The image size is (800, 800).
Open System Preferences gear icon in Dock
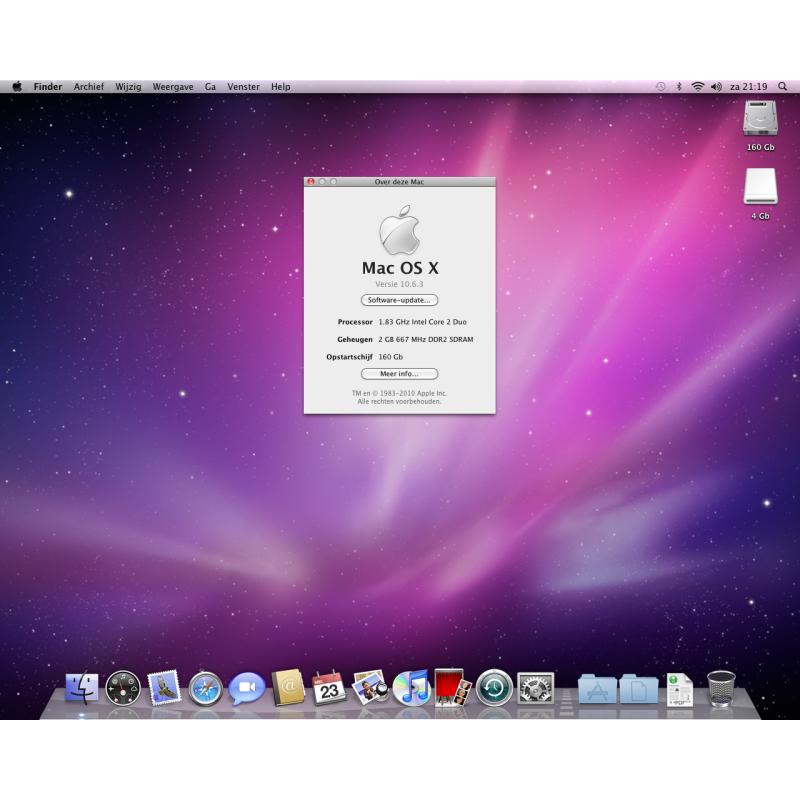tap(535, 688)
